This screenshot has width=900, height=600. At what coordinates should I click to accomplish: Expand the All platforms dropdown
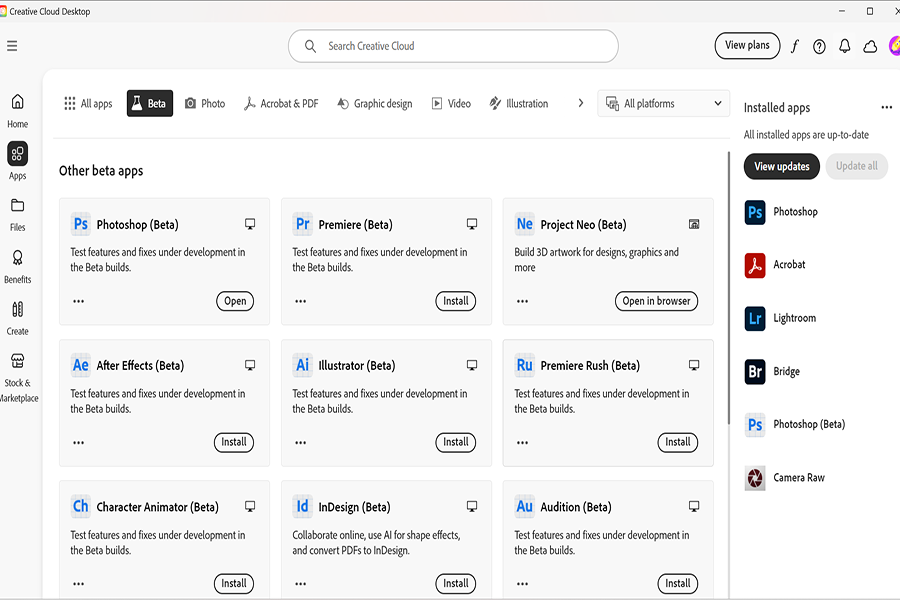click(x=664, y=104)
